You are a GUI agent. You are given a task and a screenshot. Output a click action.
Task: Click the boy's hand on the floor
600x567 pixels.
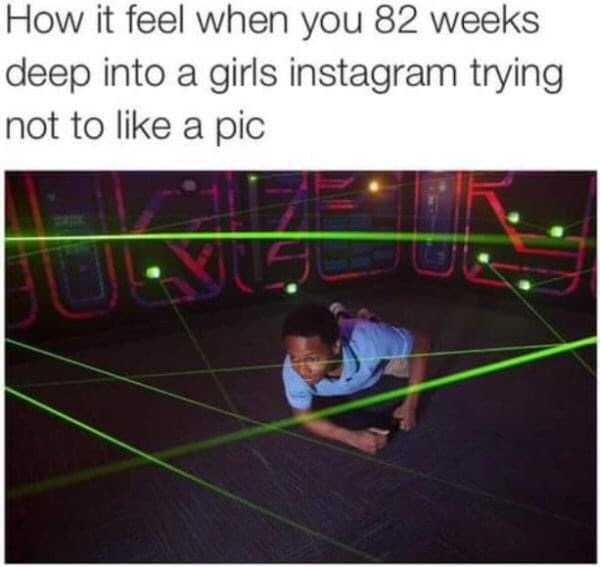[x=367, y=443]
